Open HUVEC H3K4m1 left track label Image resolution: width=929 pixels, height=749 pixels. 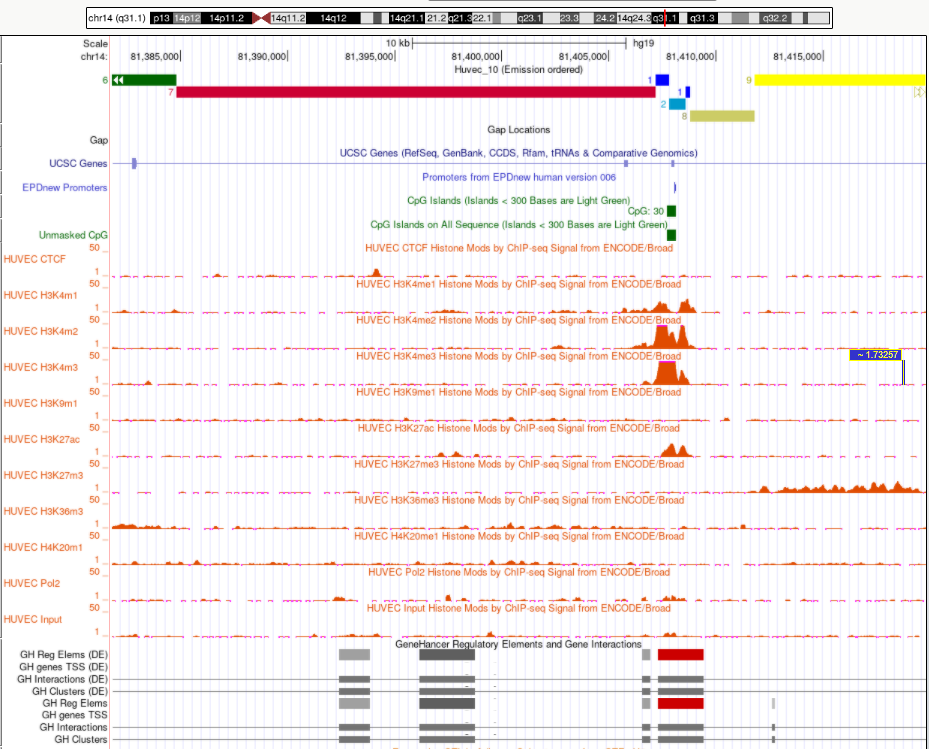click(x=40, y=295)
